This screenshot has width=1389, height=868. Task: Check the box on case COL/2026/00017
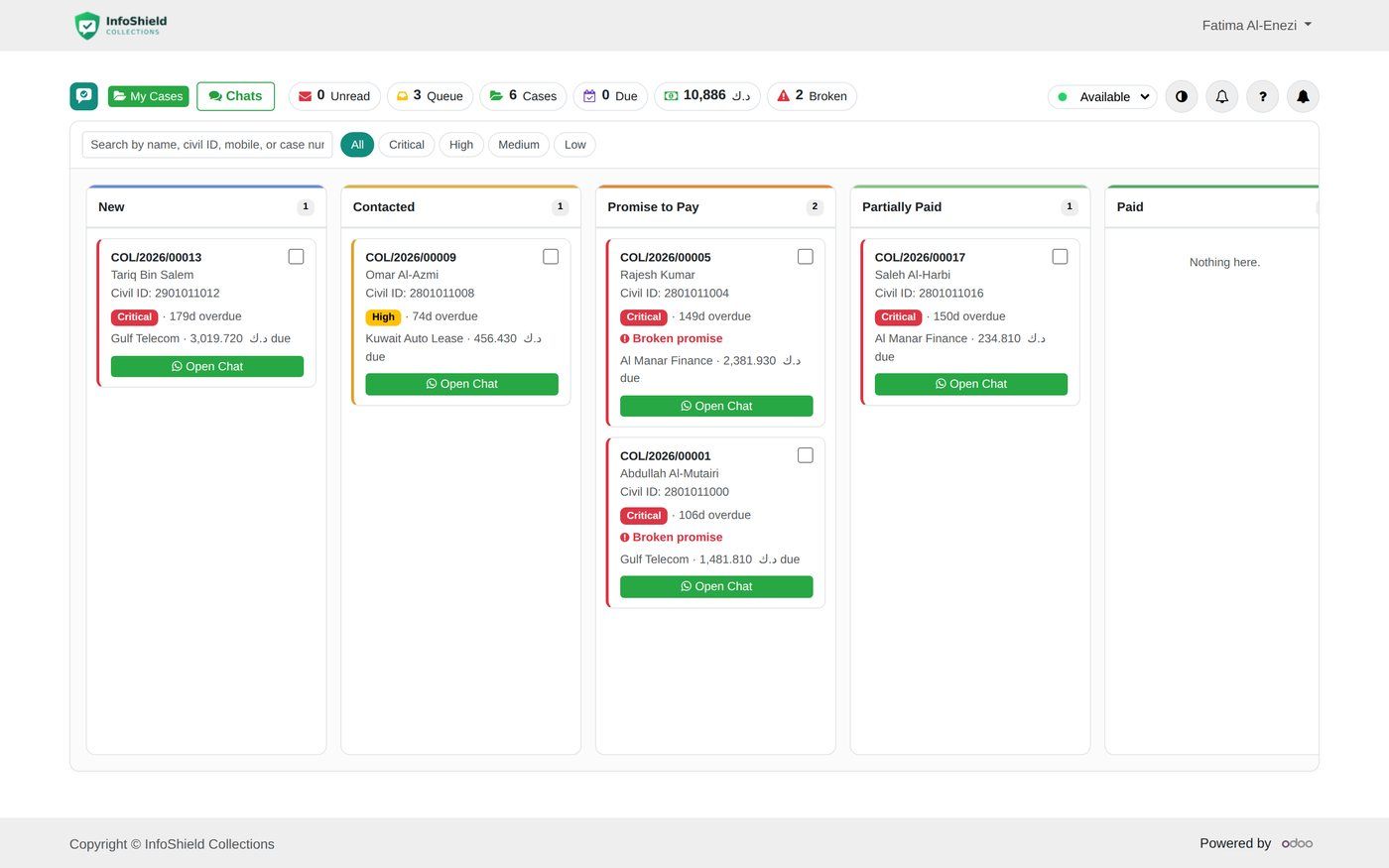[x=1060, y=257]
